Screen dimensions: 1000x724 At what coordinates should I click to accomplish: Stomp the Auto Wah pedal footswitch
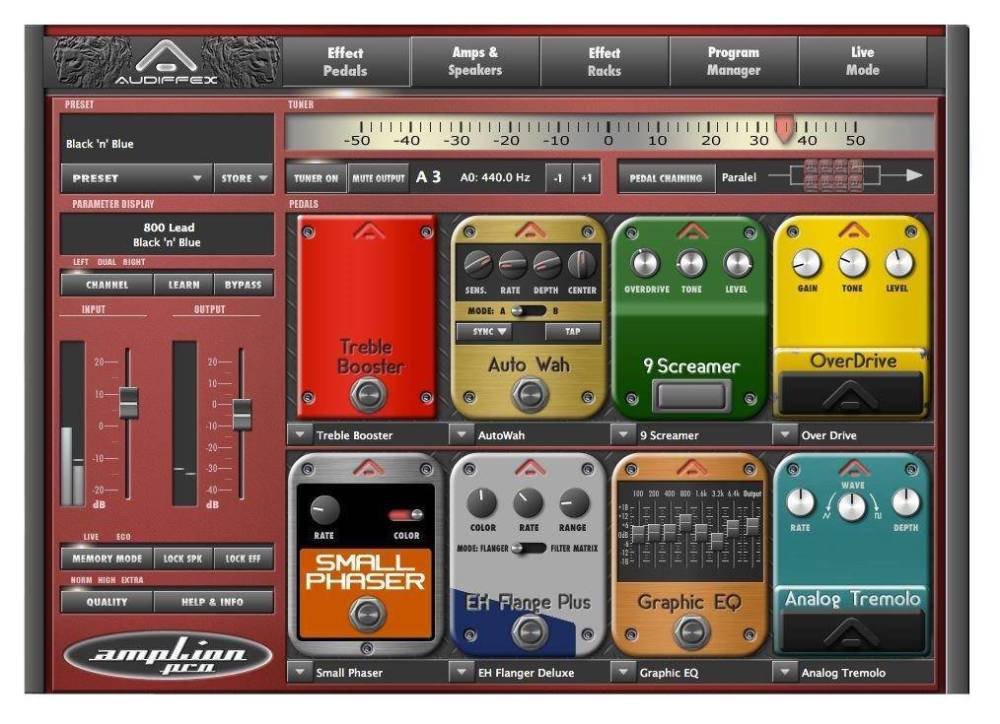tap(529, 394)
